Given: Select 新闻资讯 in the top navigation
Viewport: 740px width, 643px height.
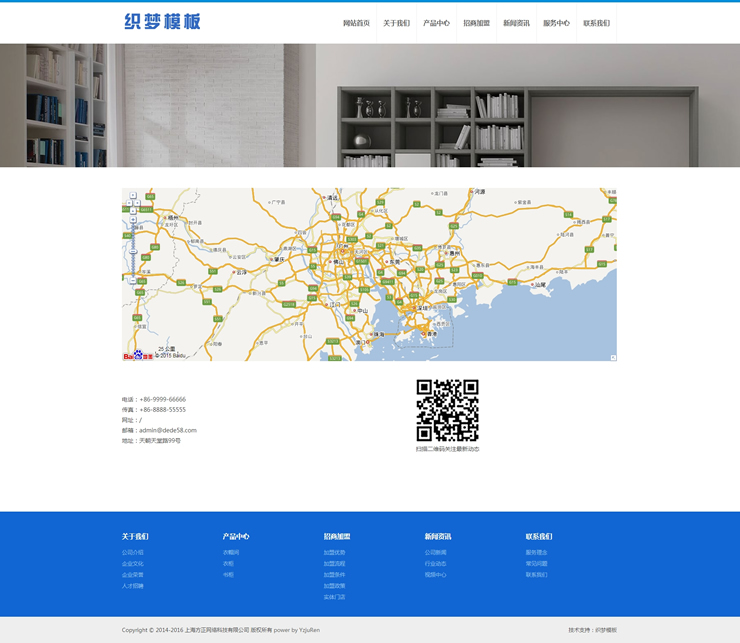Looking at the screenshot, I should (x=516, y=23).
